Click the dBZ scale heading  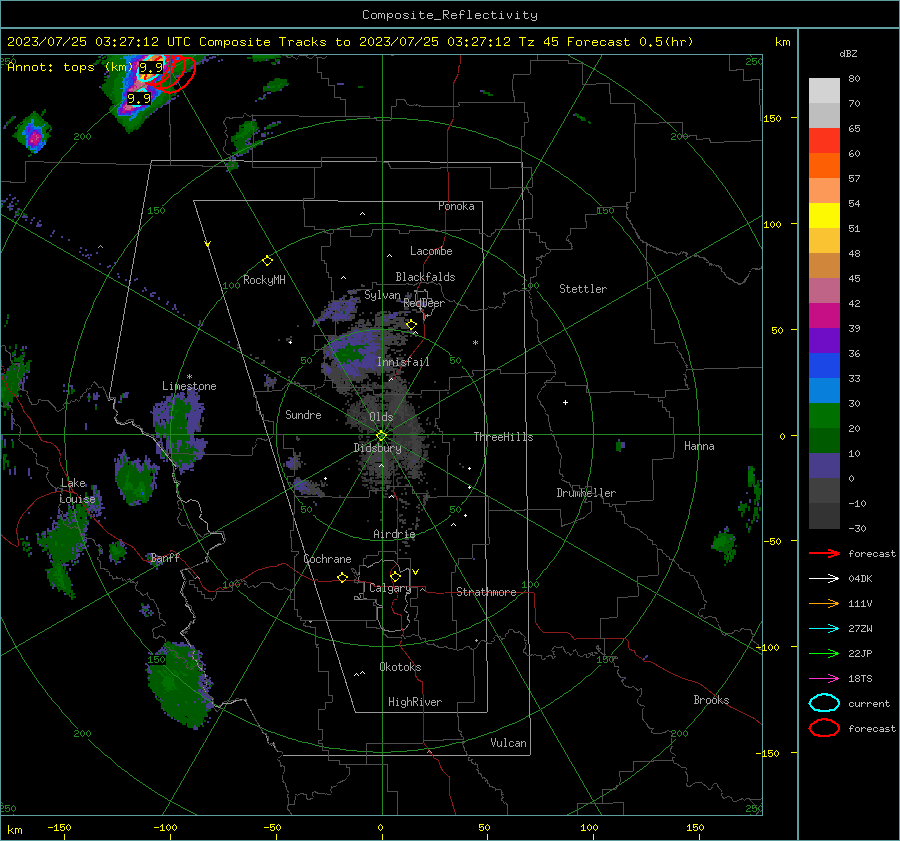tap(848, 54)
